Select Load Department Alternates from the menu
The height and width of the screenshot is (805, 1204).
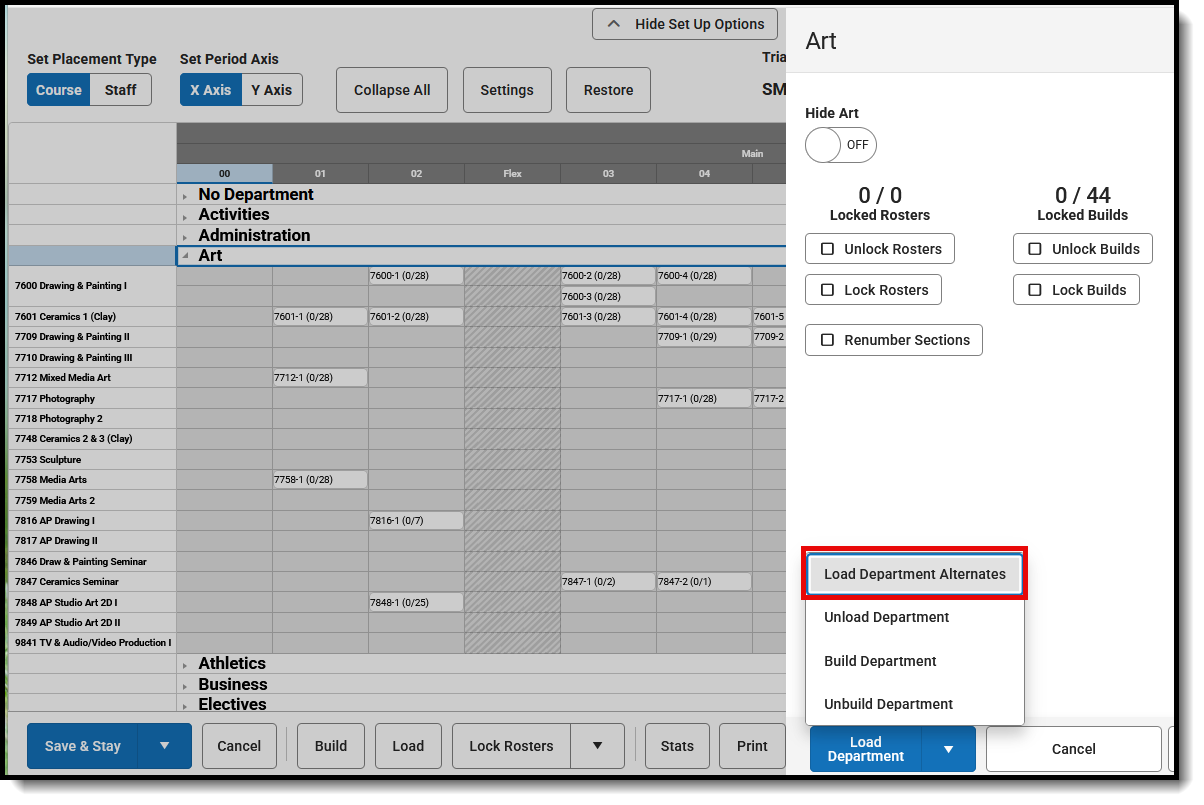pos(914,574)
